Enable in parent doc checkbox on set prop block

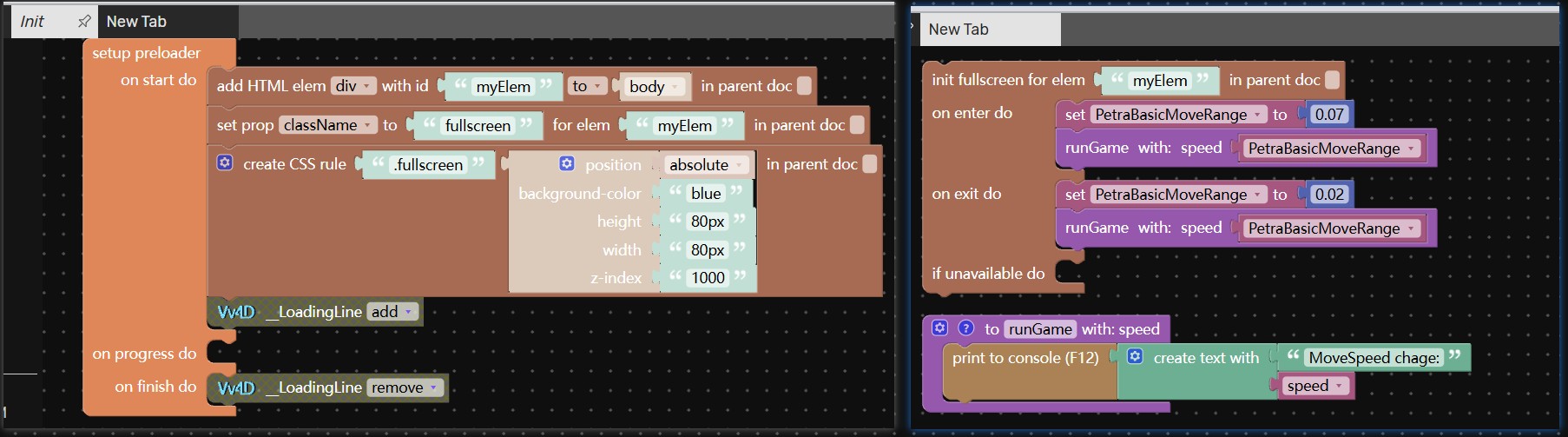[857, 125]
